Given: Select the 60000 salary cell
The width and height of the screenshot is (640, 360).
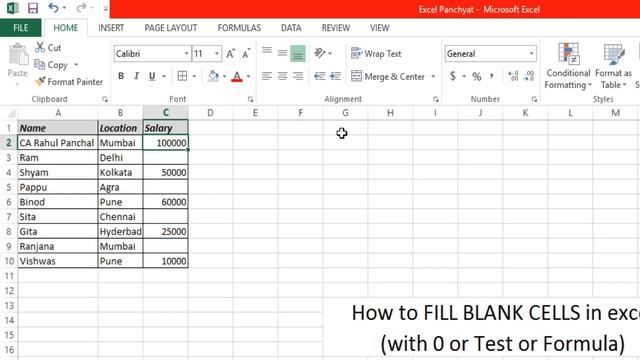Looking at the screenshot, I should pos(165,202).
